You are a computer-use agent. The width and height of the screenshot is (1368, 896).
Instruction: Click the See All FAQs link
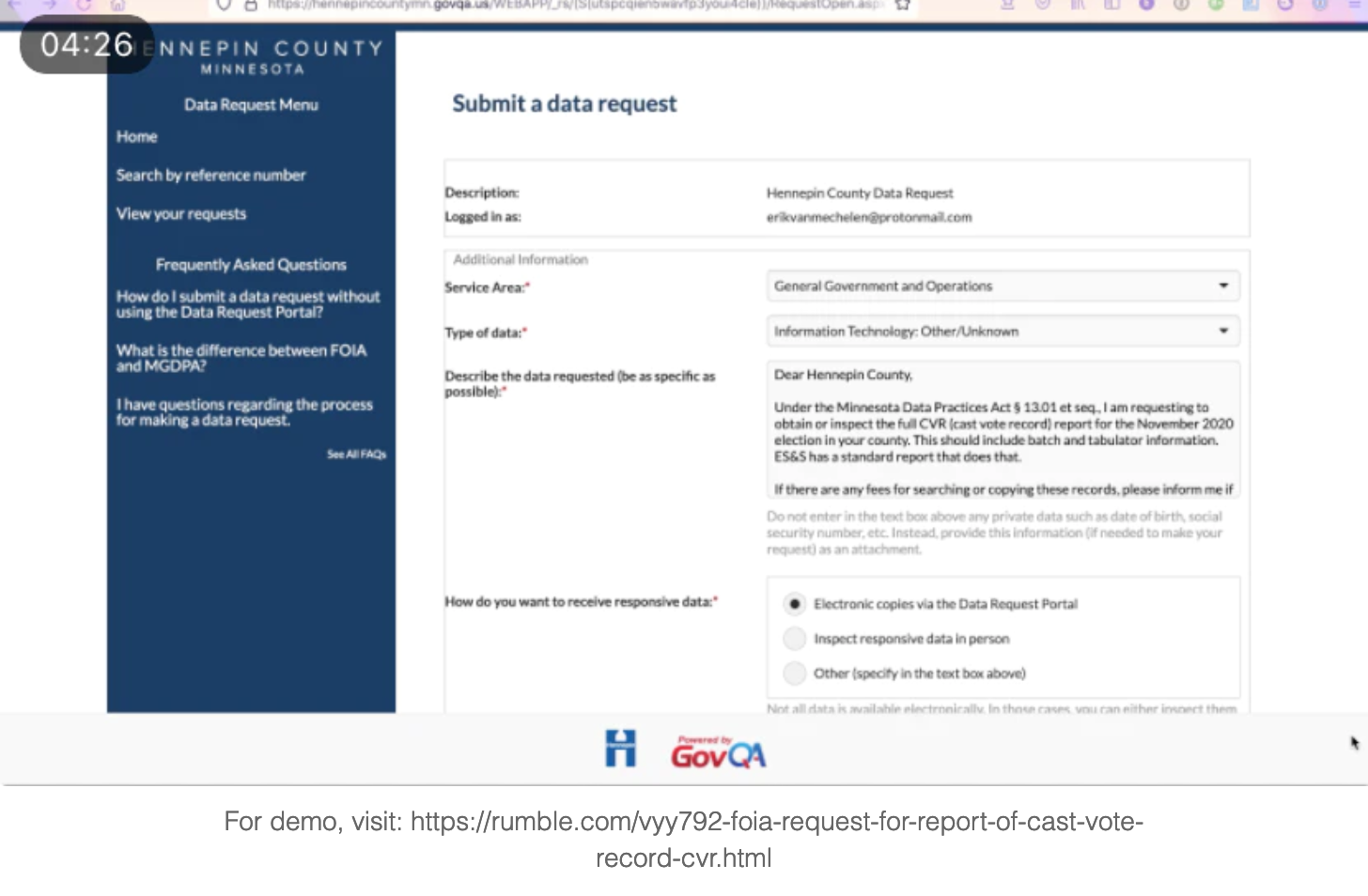tap(356, 455)
